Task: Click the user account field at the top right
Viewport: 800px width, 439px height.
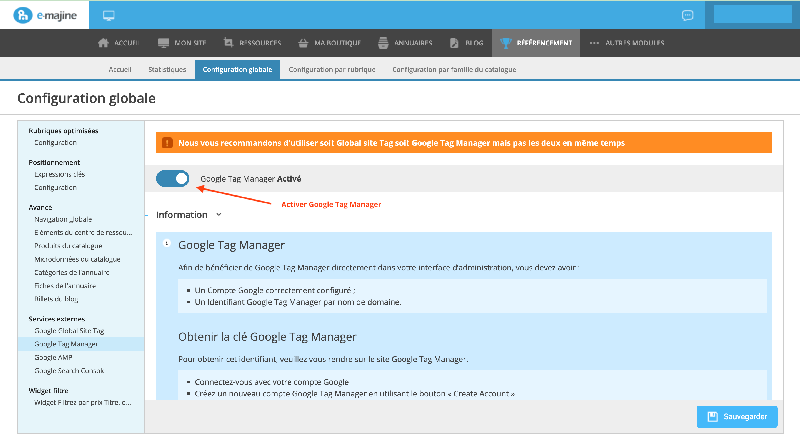Action: pos(752,14)
